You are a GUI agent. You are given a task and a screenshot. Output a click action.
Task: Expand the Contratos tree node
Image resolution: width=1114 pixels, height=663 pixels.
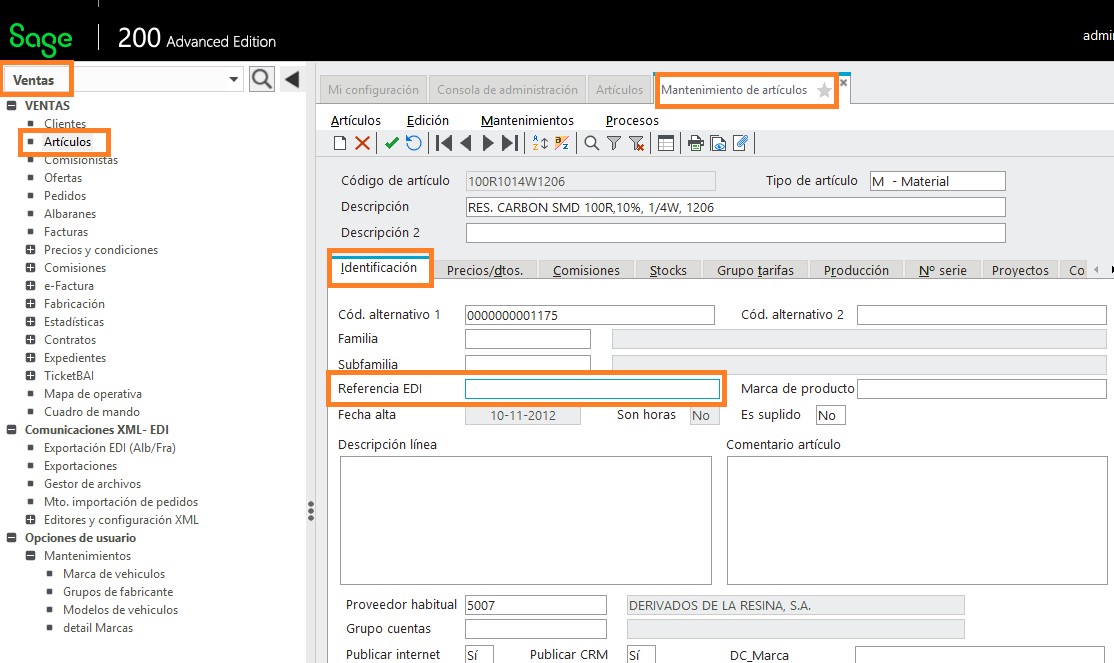pyautogui.click(x=31, y=340)
